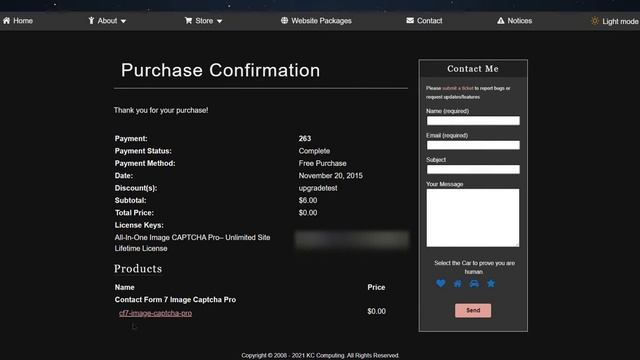Click the Contact envelope icon
This screenshot has width=640, height=360.
point(410,20)
